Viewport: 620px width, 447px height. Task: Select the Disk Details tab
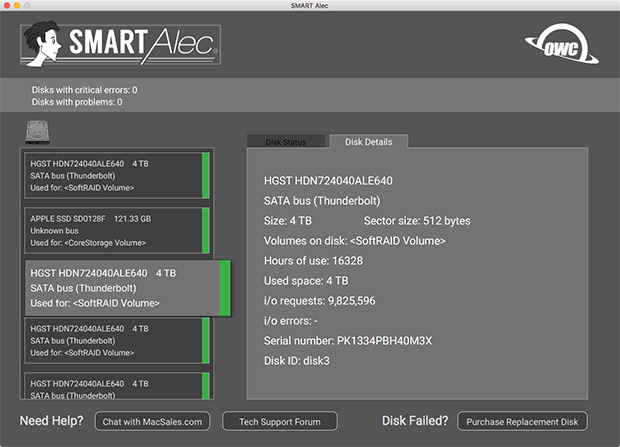(x=369, y=142)
